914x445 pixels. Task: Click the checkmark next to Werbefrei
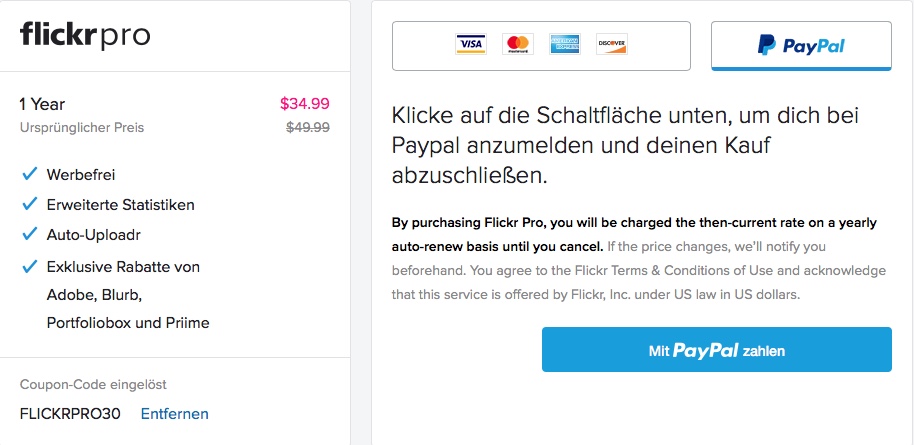pos(29,175)
